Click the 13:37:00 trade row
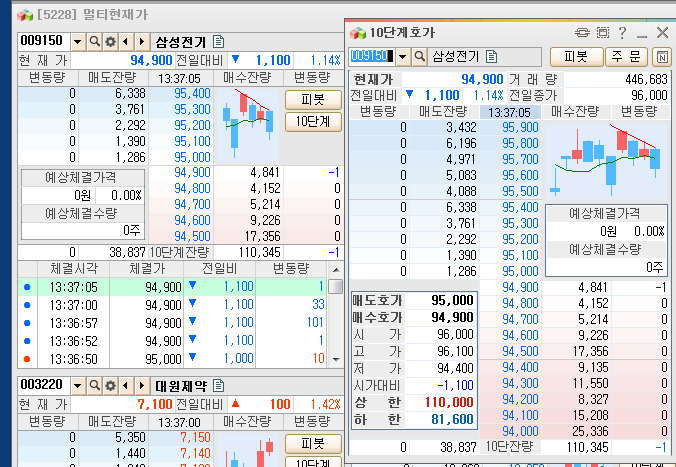The height and width of the screenshot is (467, 676). 172,305
